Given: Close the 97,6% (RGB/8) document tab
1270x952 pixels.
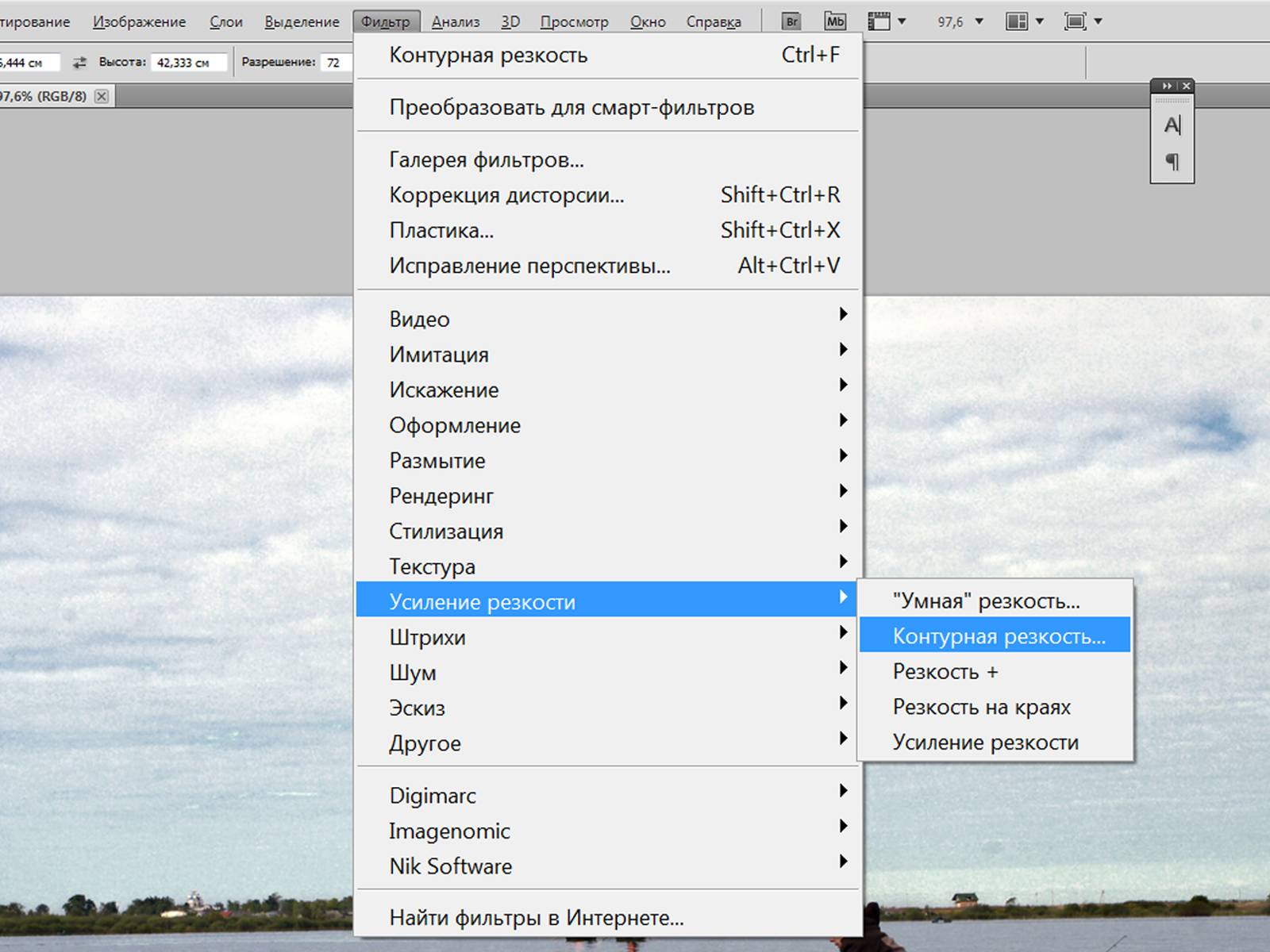Looking at the screenshot, I should point(102,96).
